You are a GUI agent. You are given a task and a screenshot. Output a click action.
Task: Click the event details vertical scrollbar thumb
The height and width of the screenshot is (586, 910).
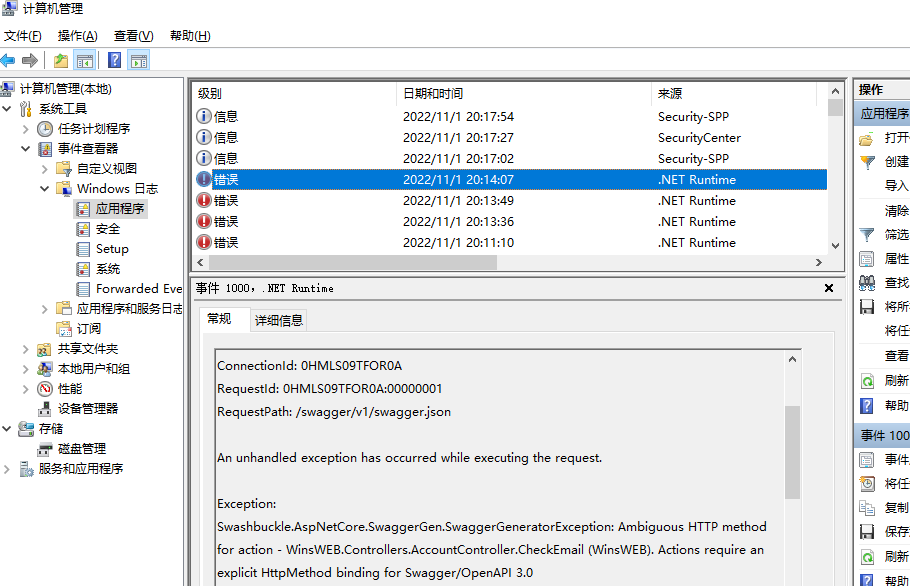(792, 450)
